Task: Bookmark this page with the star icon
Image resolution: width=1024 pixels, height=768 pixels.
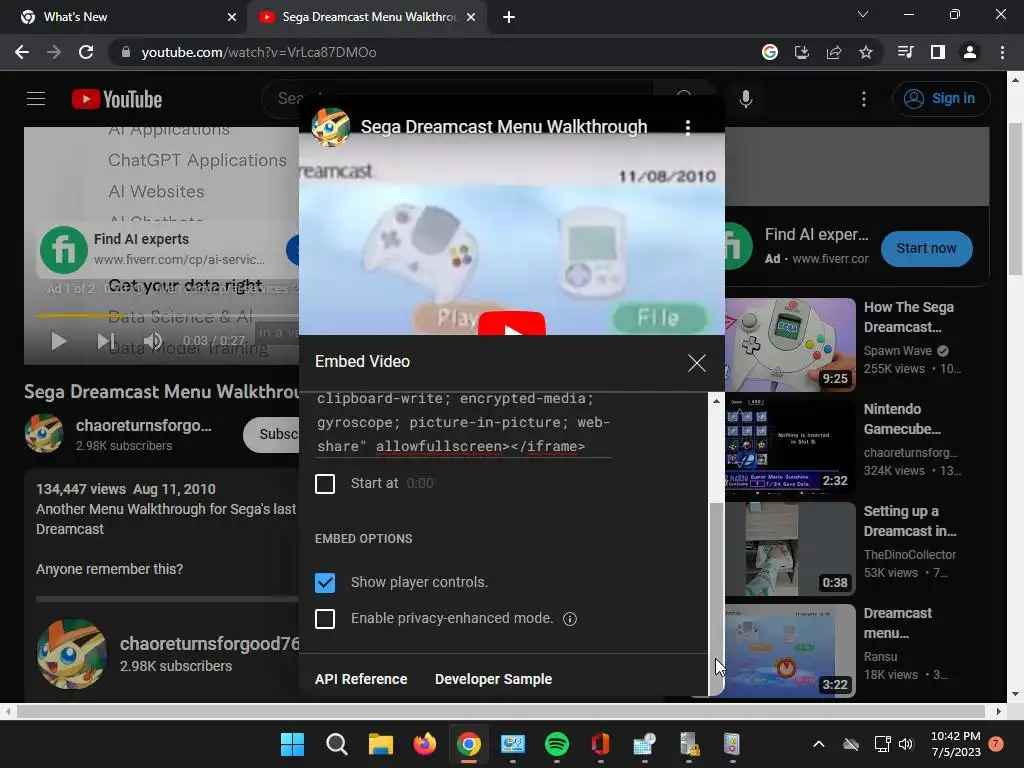Action: [x=866, y=52]
